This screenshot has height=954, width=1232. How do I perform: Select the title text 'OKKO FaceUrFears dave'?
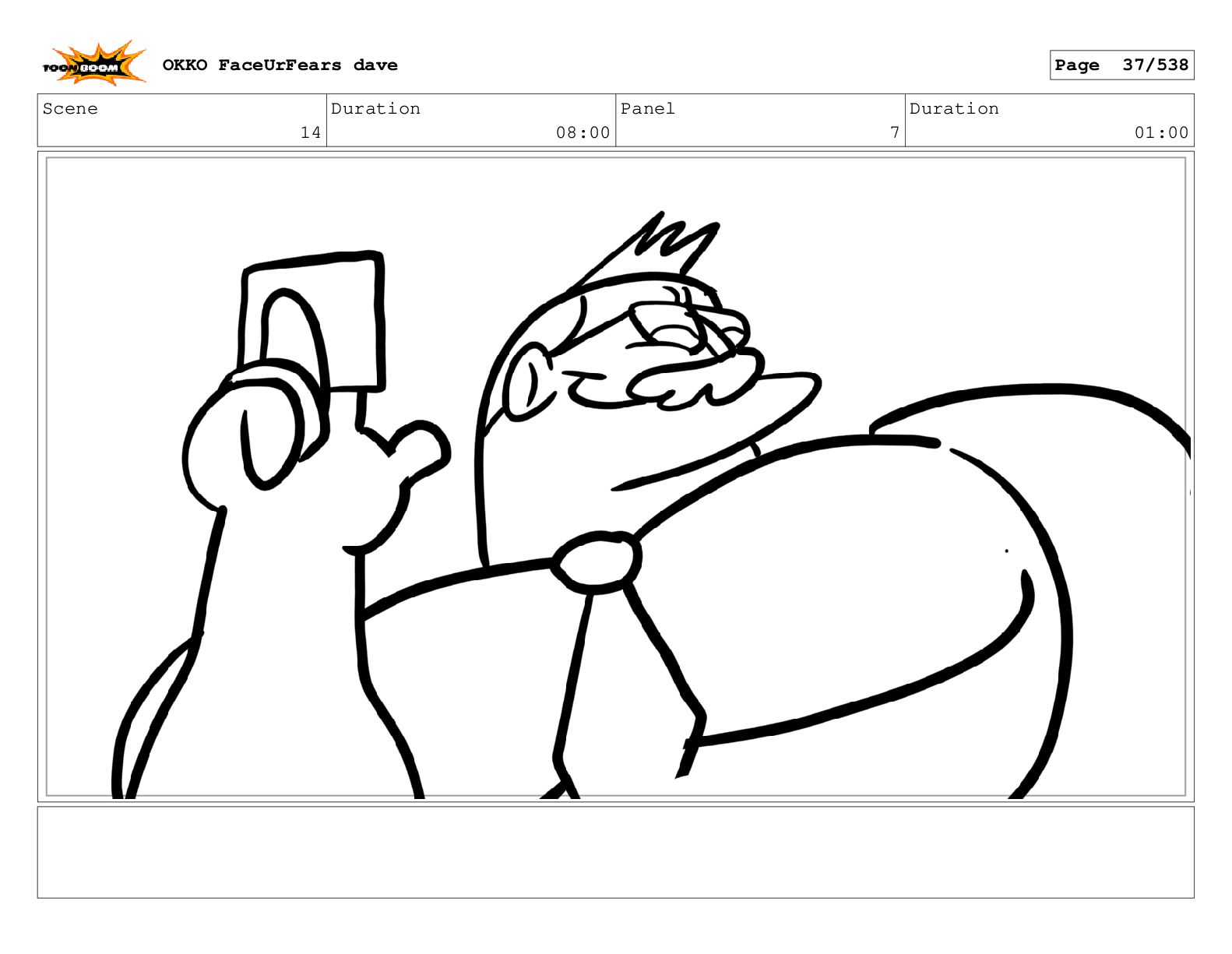[x=280, y=65]
